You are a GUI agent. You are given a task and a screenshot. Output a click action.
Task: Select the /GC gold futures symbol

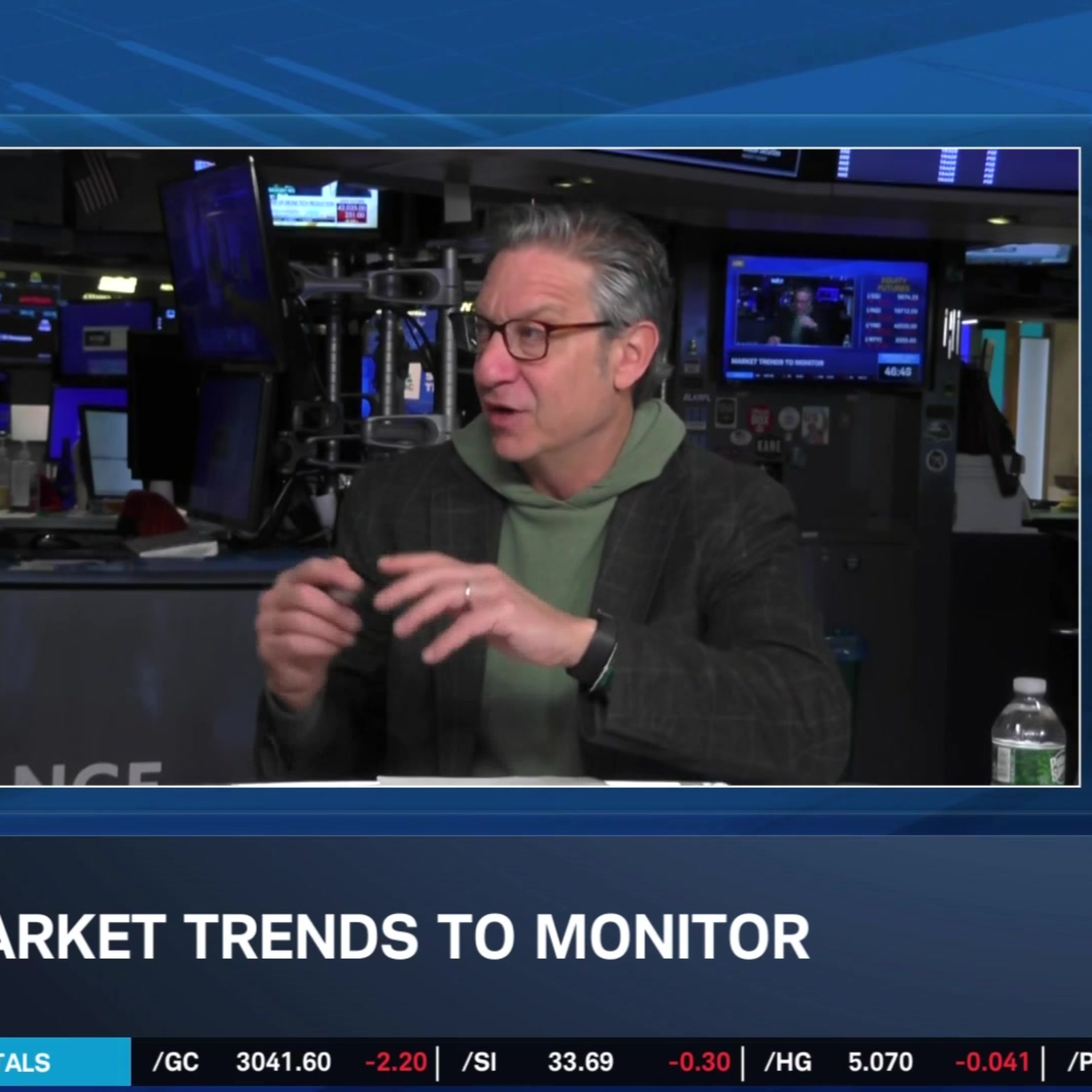coord(176,1063)
